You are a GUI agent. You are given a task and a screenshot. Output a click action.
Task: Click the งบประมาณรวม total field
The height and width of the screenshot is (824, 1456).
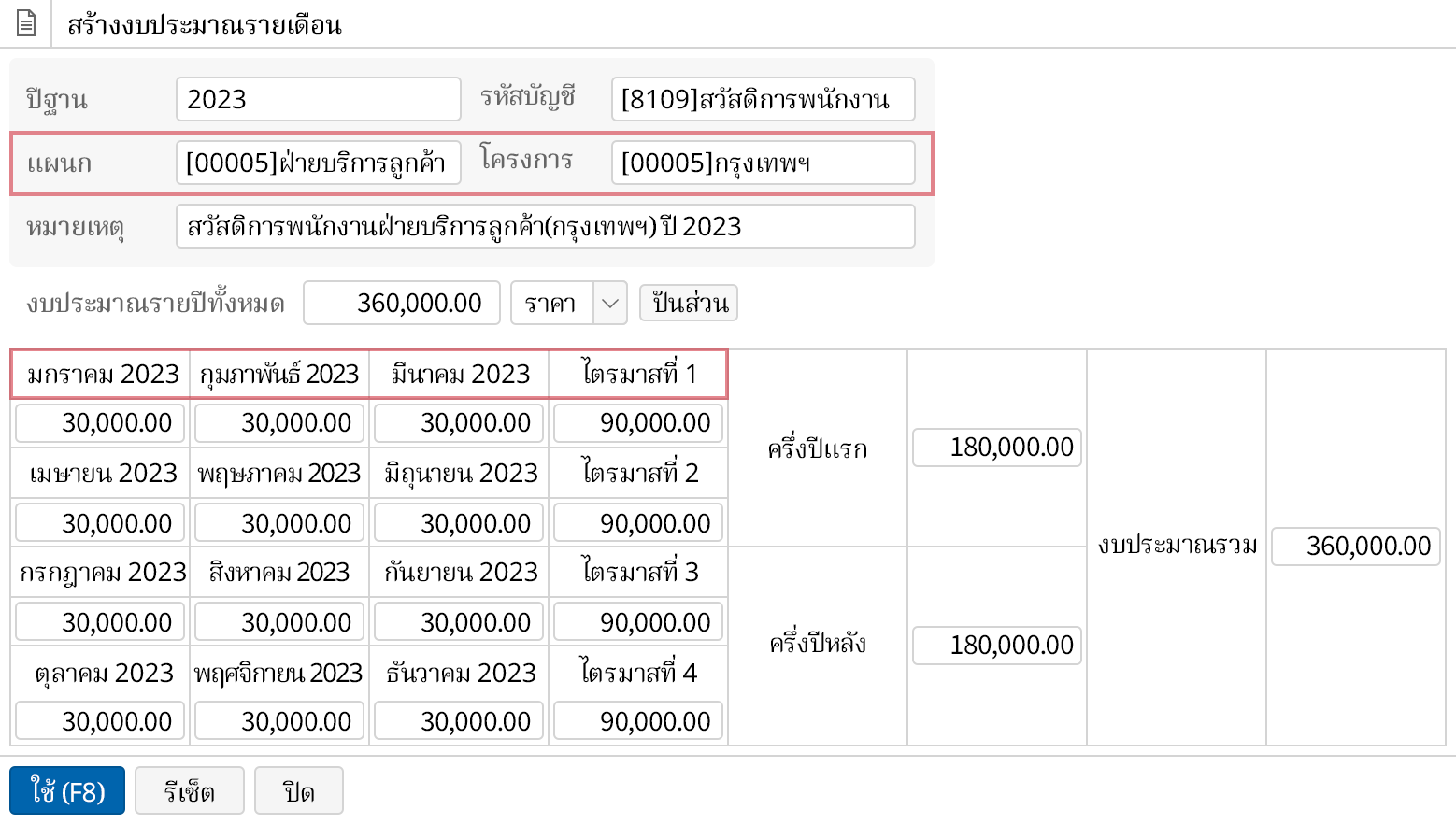coord(1356,546)
